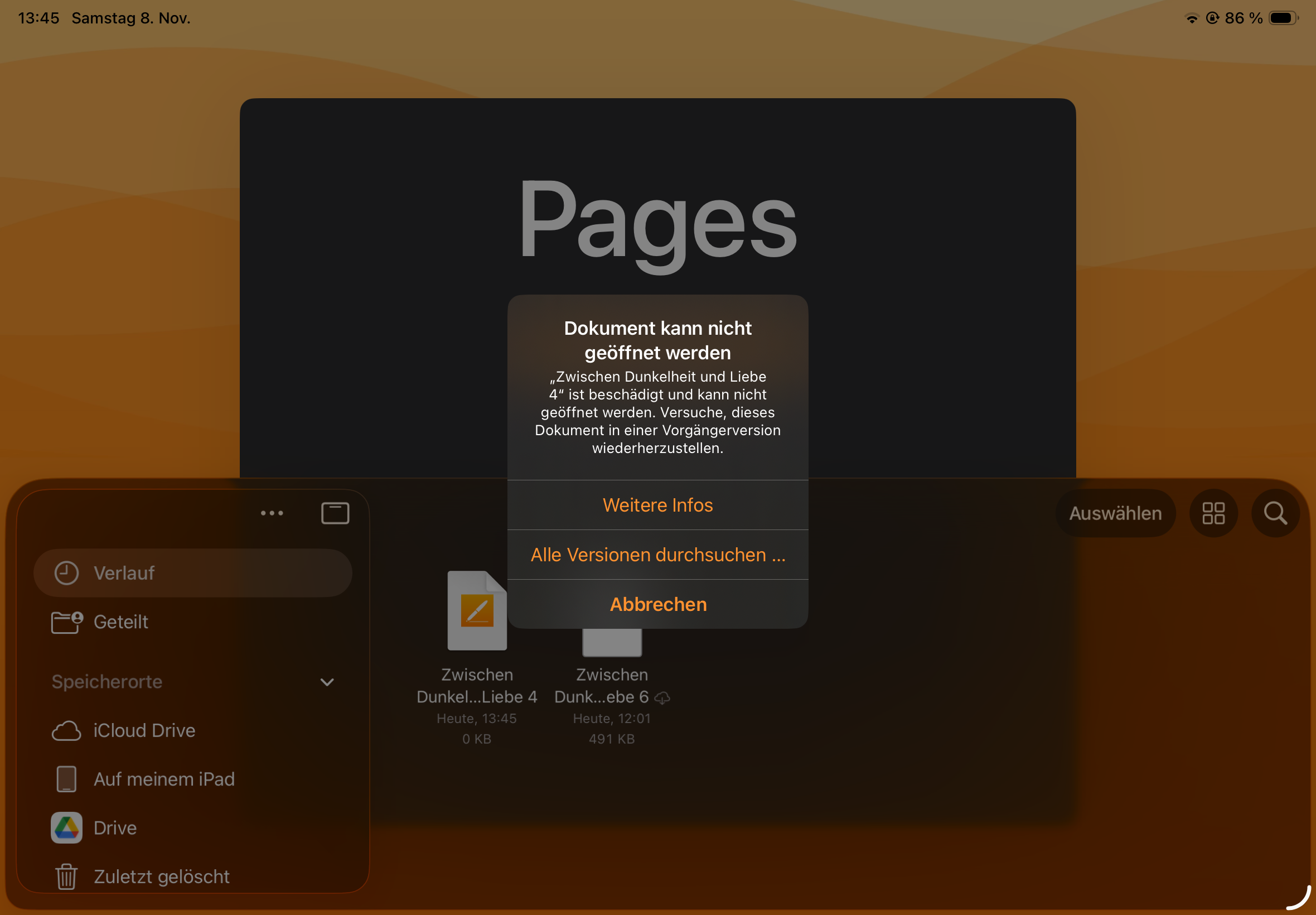Screen dimensions: 1316x915
Task: Click the Geteilt shared folder icon
Action: (66, 622)
